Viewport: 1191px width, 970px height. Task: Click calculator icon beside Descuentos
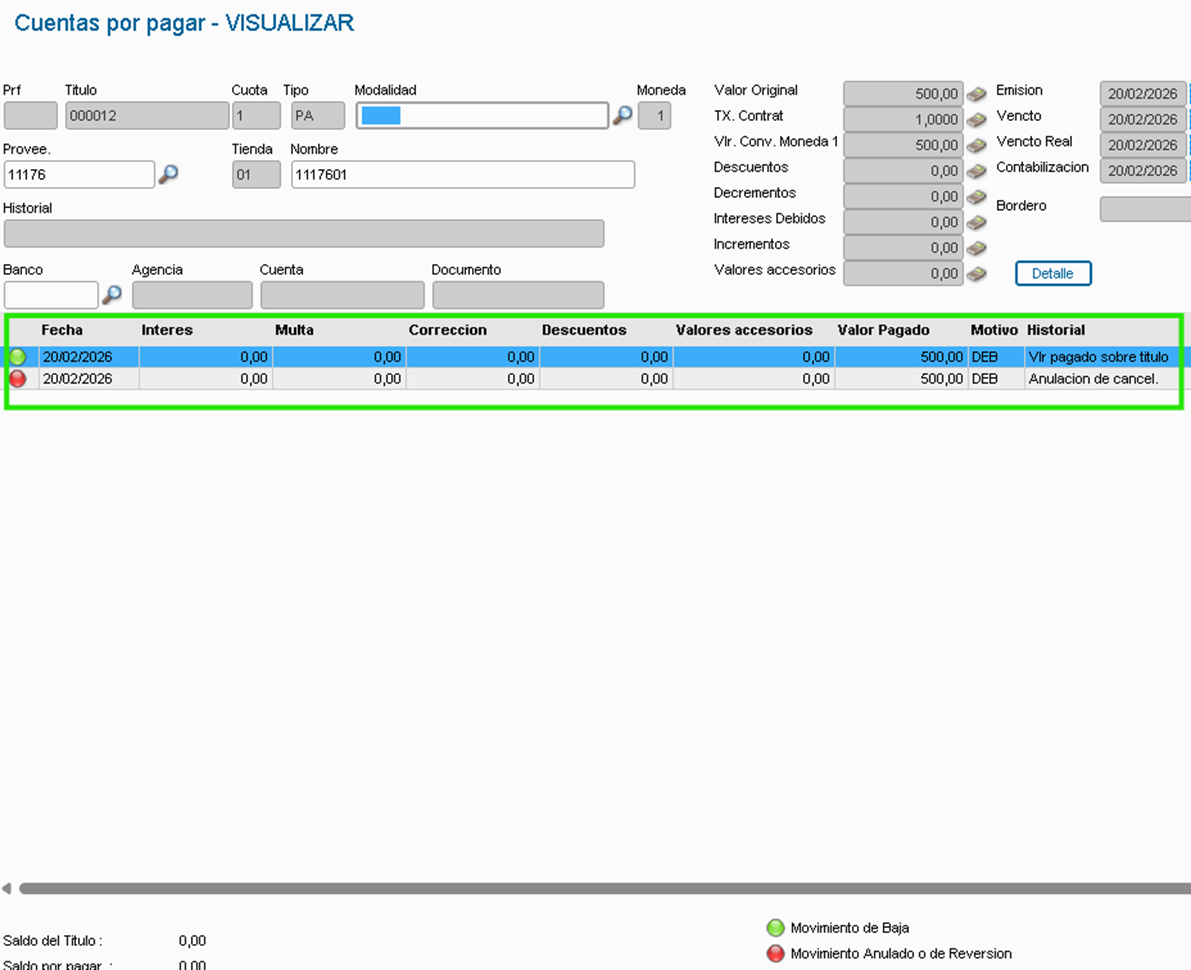click(x=977, y=171)
